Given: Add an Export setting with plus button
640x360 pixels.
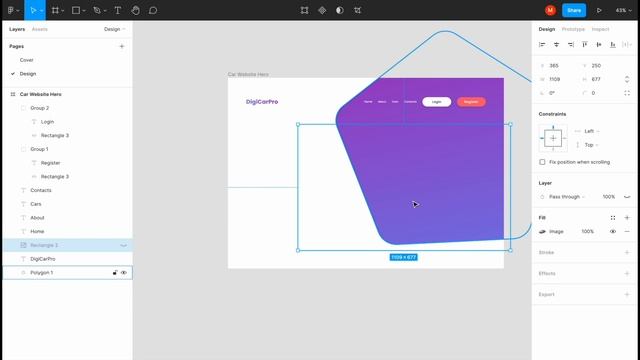Looking at the screenshot, I should tap(627, 294).
